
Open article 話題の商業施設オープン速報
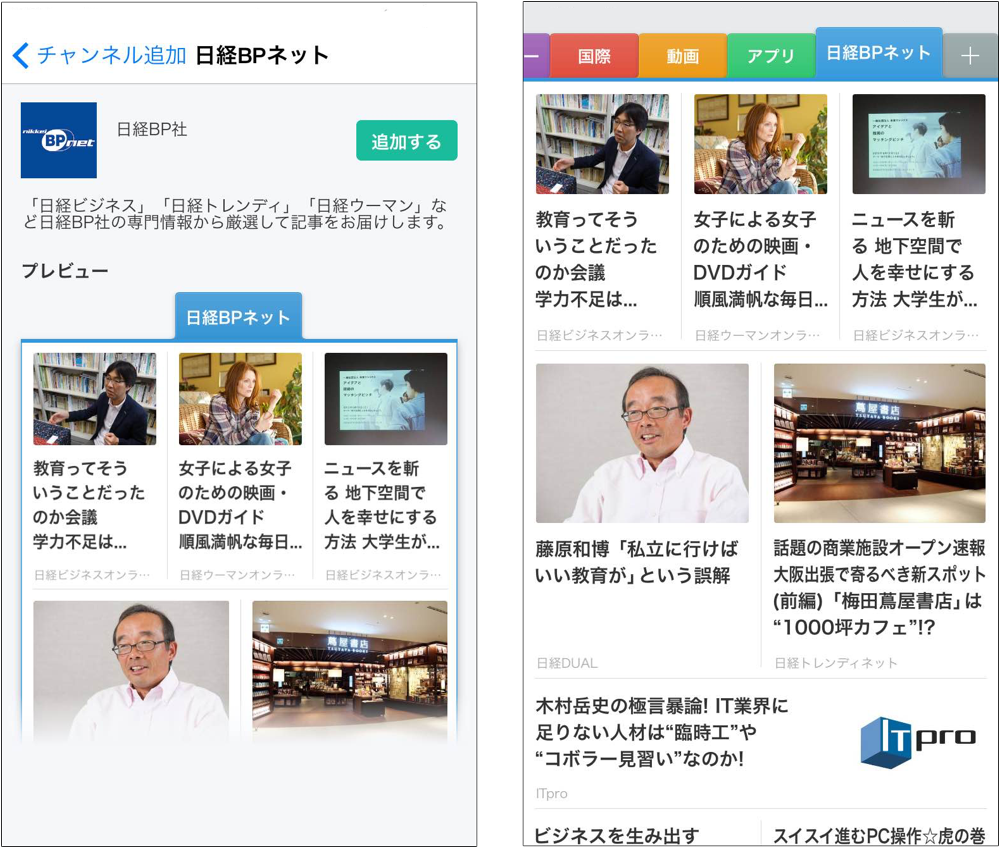click(x=879, y=587)
